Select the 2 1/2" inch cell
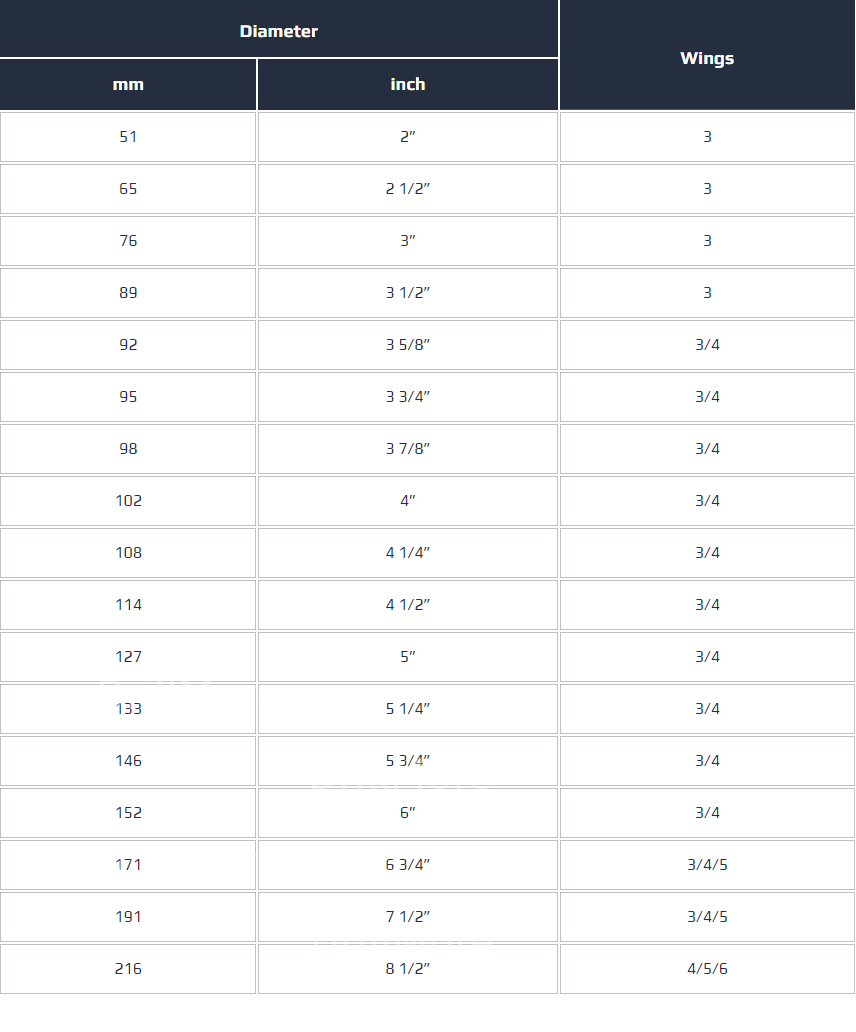Viewport: 856px width, 1032px height. [x=408, y=189]
